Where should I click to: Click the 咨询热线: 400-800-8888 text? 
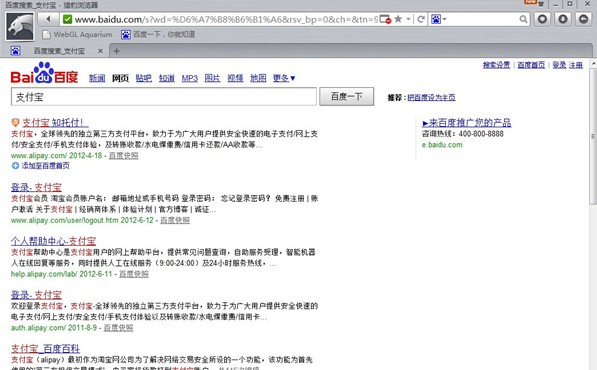pos(463,134)
